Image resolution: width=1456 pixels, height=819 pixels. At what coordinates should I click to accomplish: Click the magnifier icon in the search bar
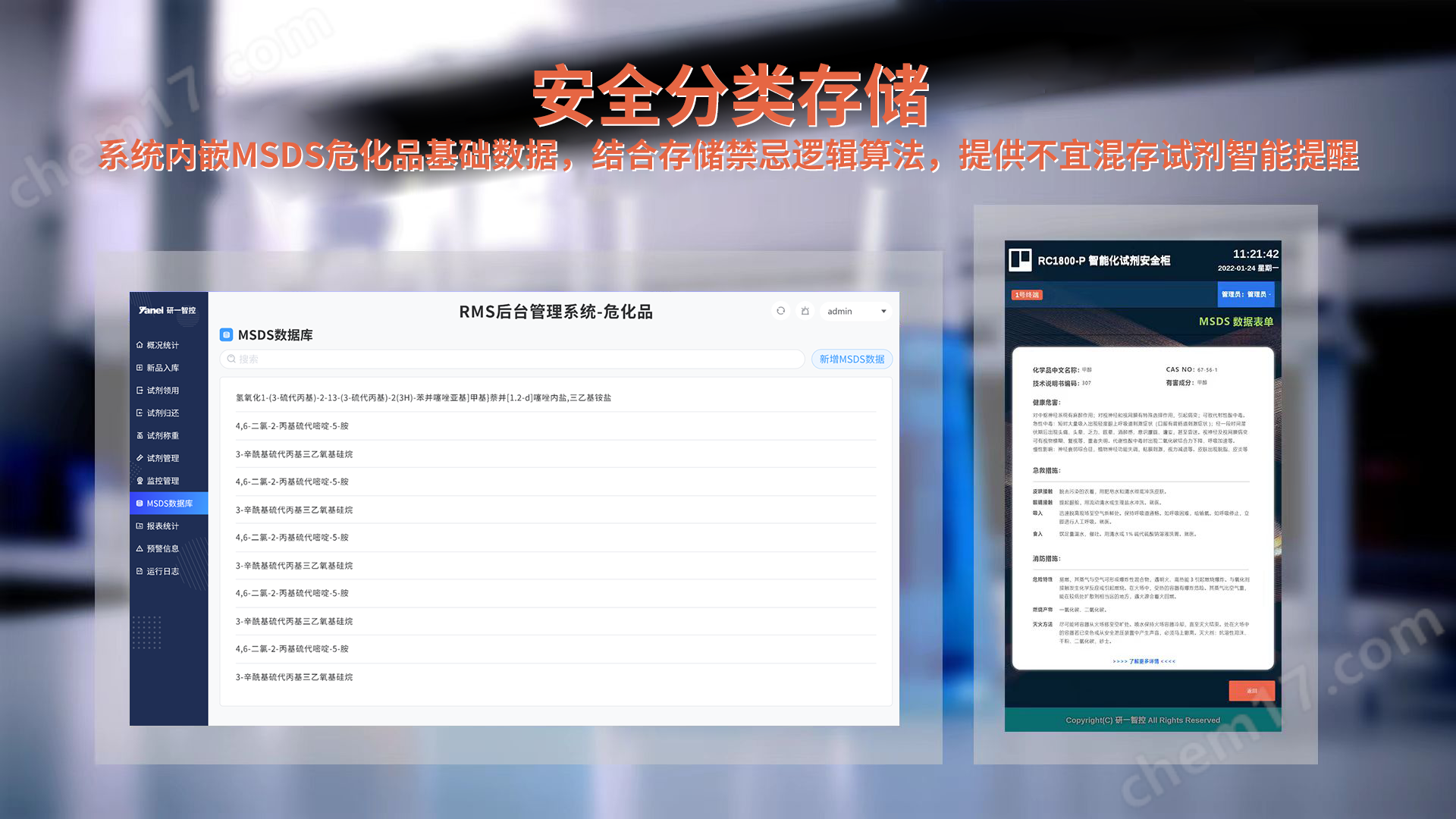coord(231,359)
